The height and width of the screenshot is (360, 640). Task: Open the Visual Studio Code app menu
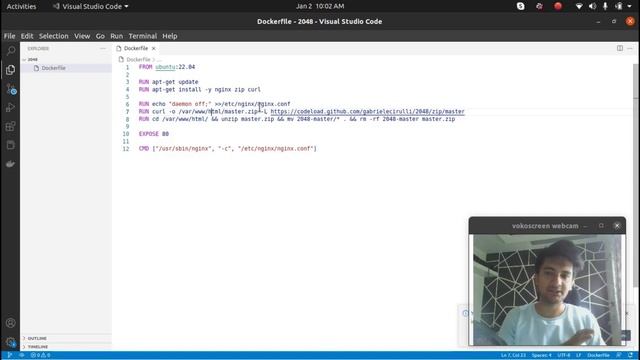click(x=90, y=6)
